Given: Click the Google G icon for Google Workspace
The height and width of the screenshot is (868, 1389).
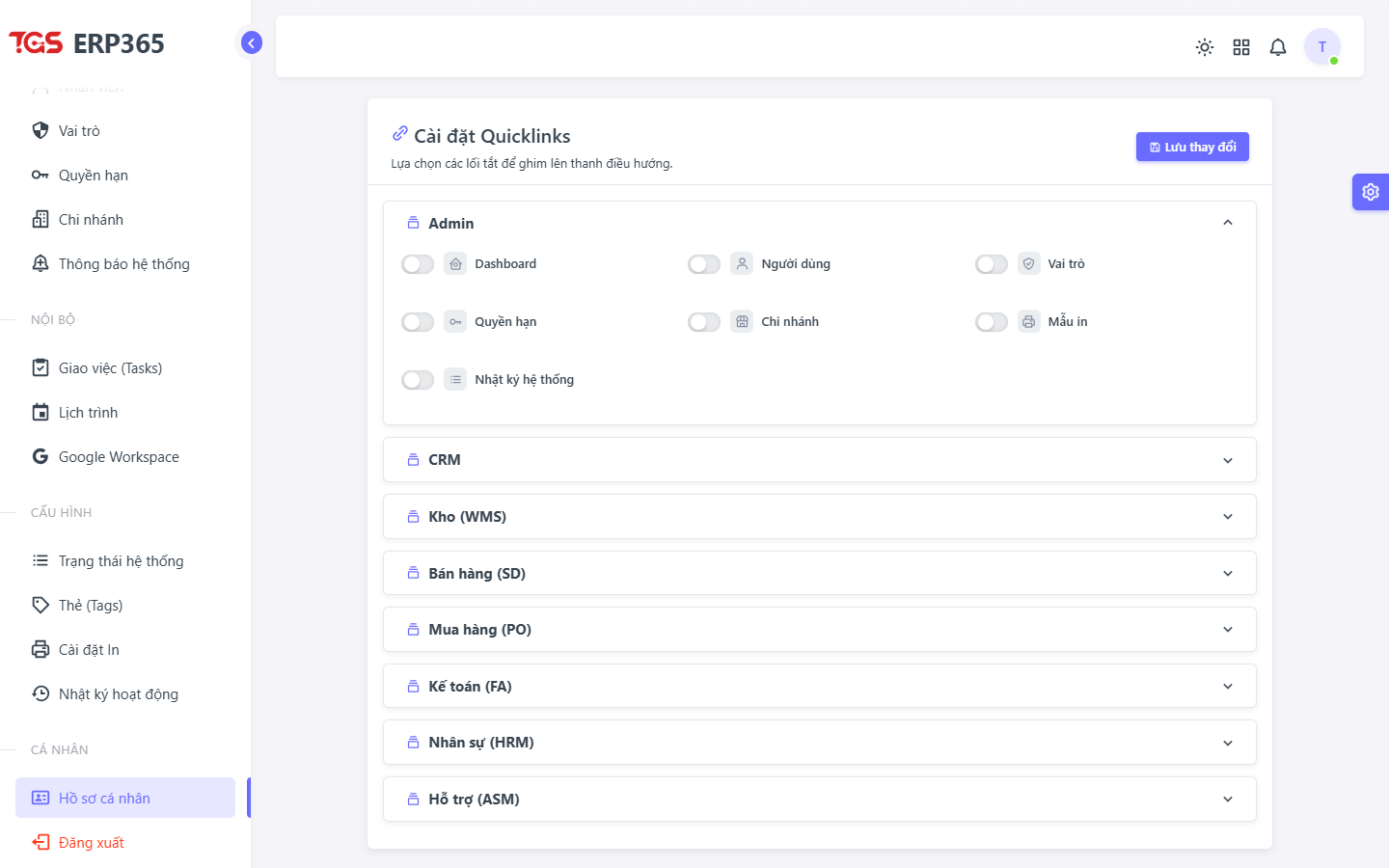Looking at the screenshot, I should coord(41,456).
